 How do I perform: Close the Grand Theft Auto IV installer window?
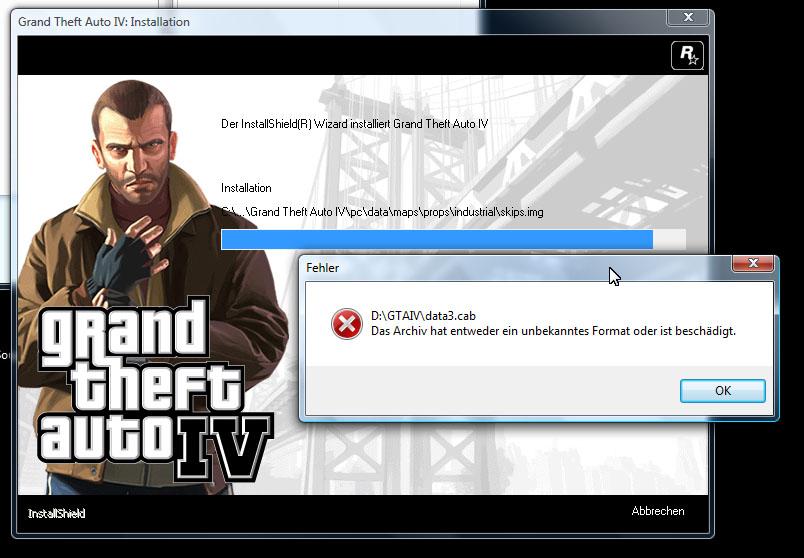[x=688, y=17]
